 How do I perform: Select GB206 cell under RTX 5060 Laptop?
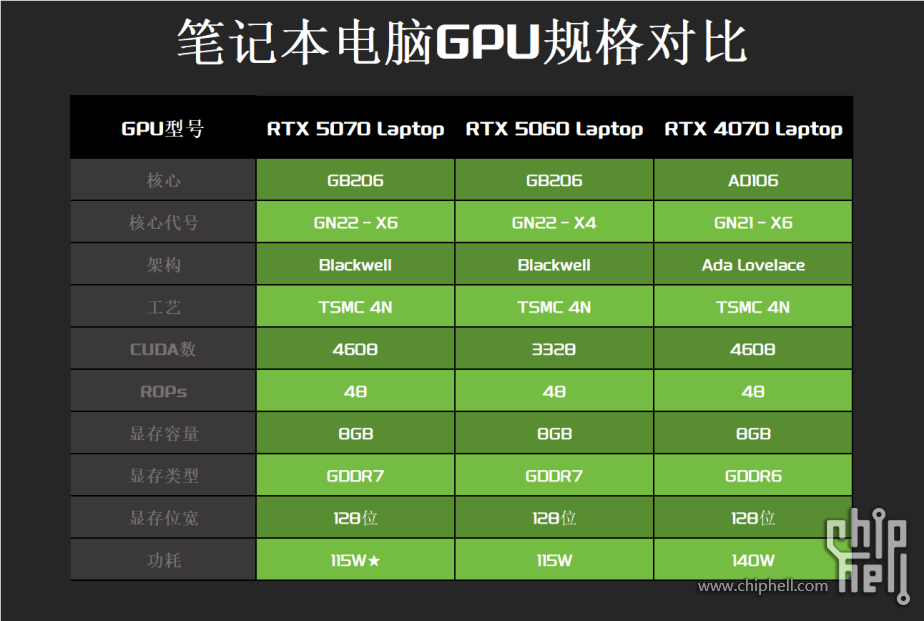click(x=554, y=180)
